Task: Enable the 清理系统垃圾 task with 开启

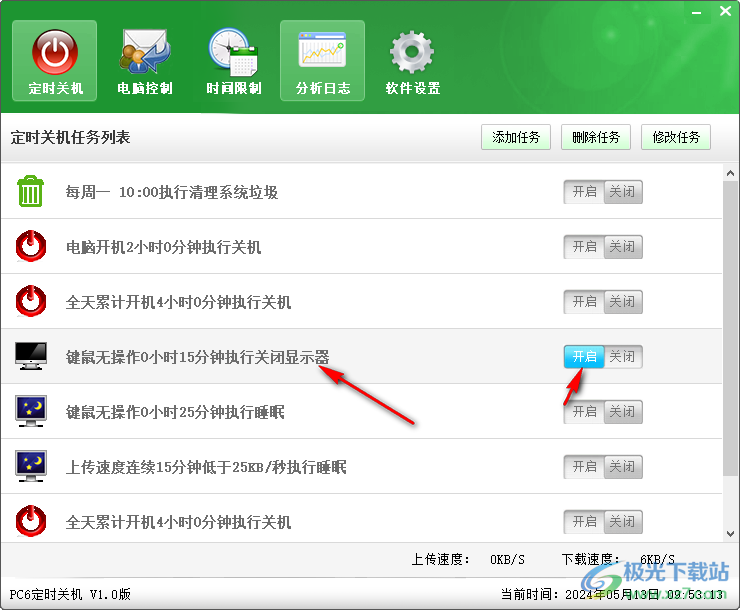Action: click(x=584, y=192)
